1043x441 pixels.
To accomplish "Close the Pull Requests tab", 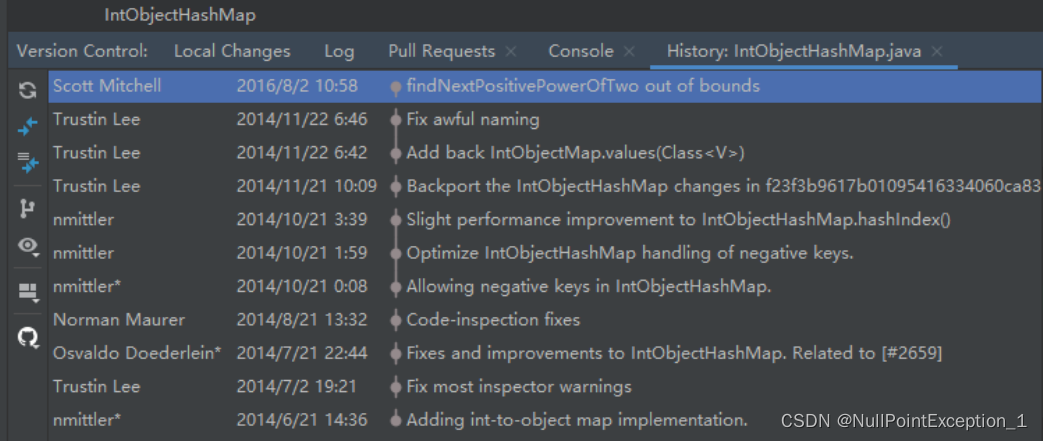I will pyautogui.click(x=510, y=51).
